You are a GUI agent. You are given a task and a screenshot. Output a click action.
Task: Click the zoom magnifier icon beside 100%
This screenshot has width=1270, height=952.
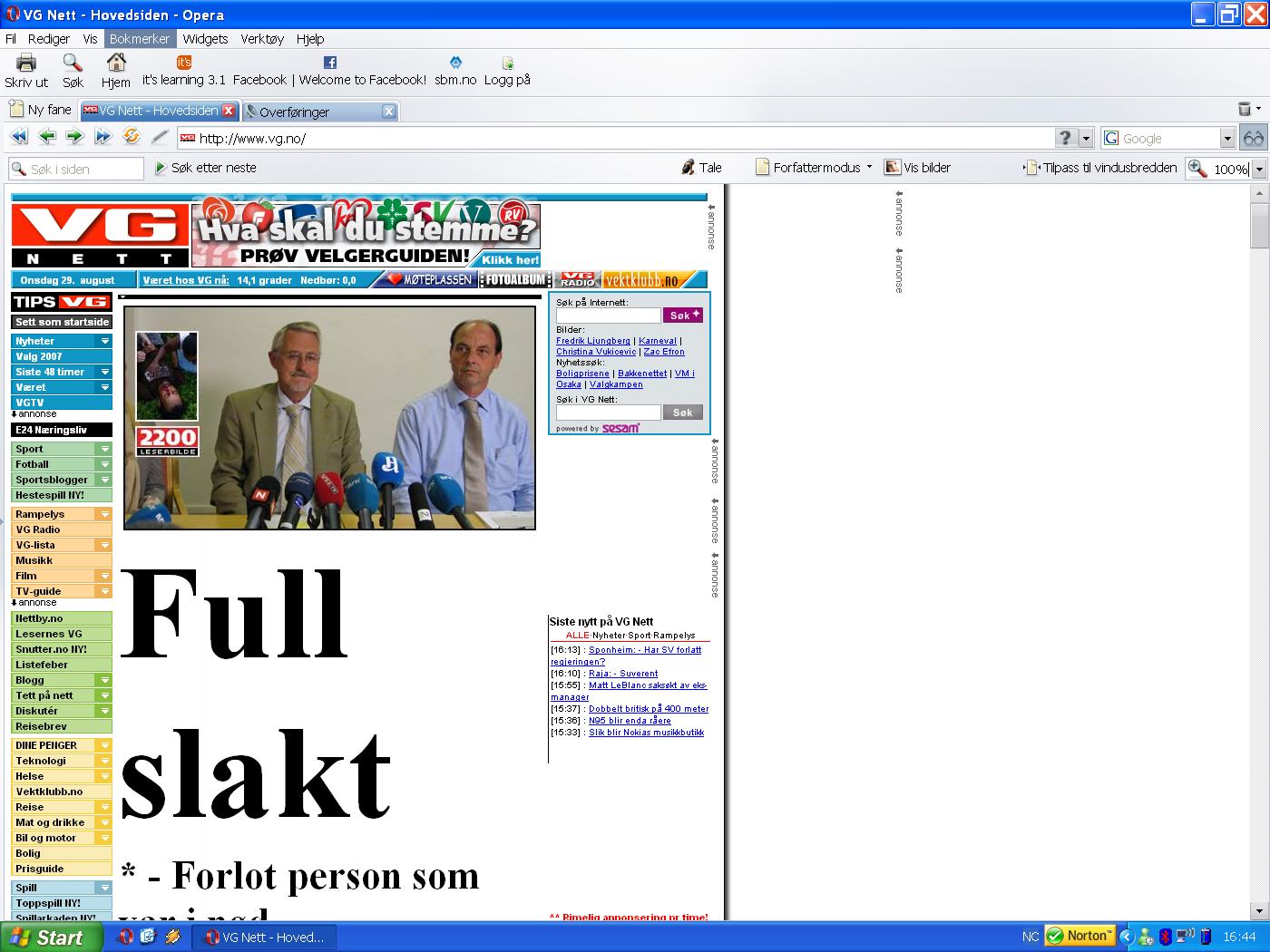coord(1197,169)
